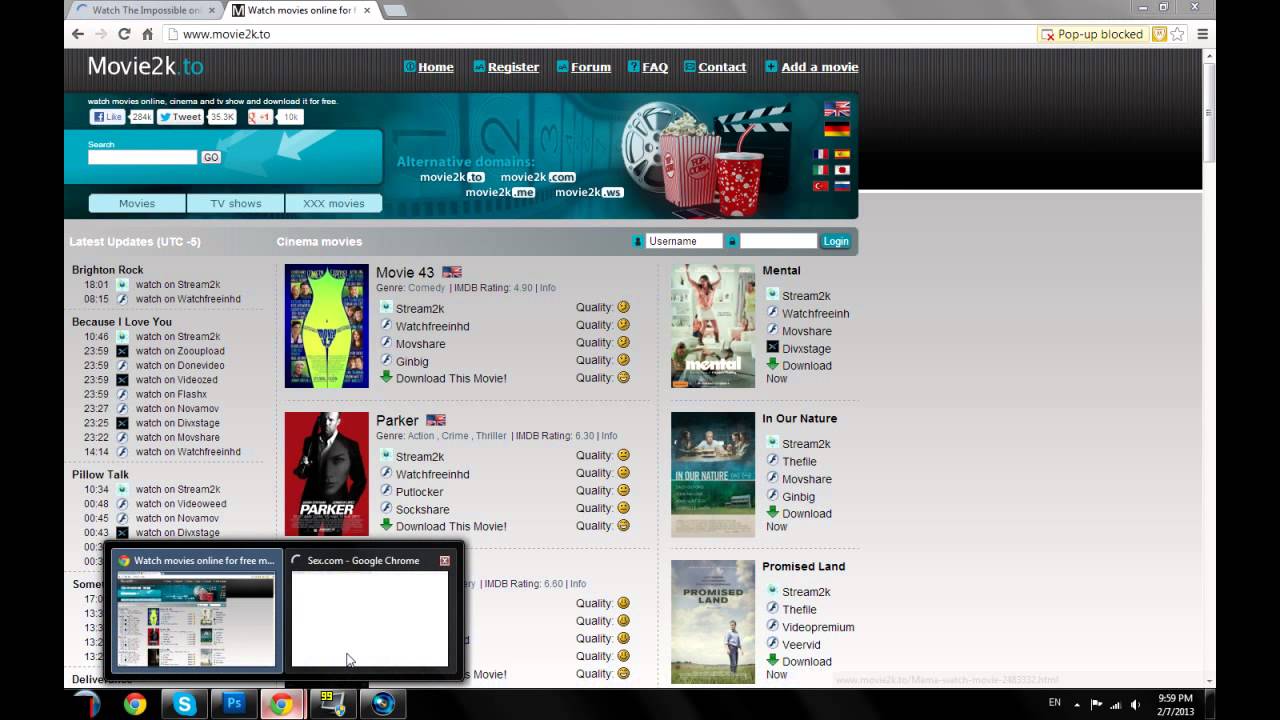1280x720 pixels.
Task: Open the Contact menu link
Action: [x=722, y=67]
